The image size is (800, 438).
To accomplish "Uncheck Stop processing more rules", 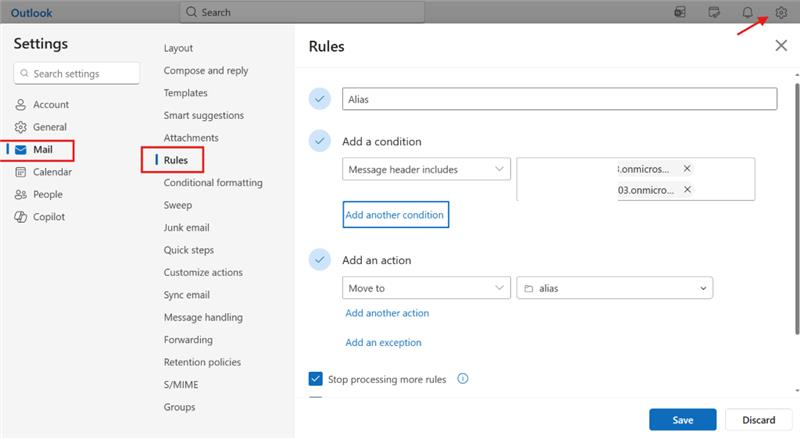I will [315, 379].
